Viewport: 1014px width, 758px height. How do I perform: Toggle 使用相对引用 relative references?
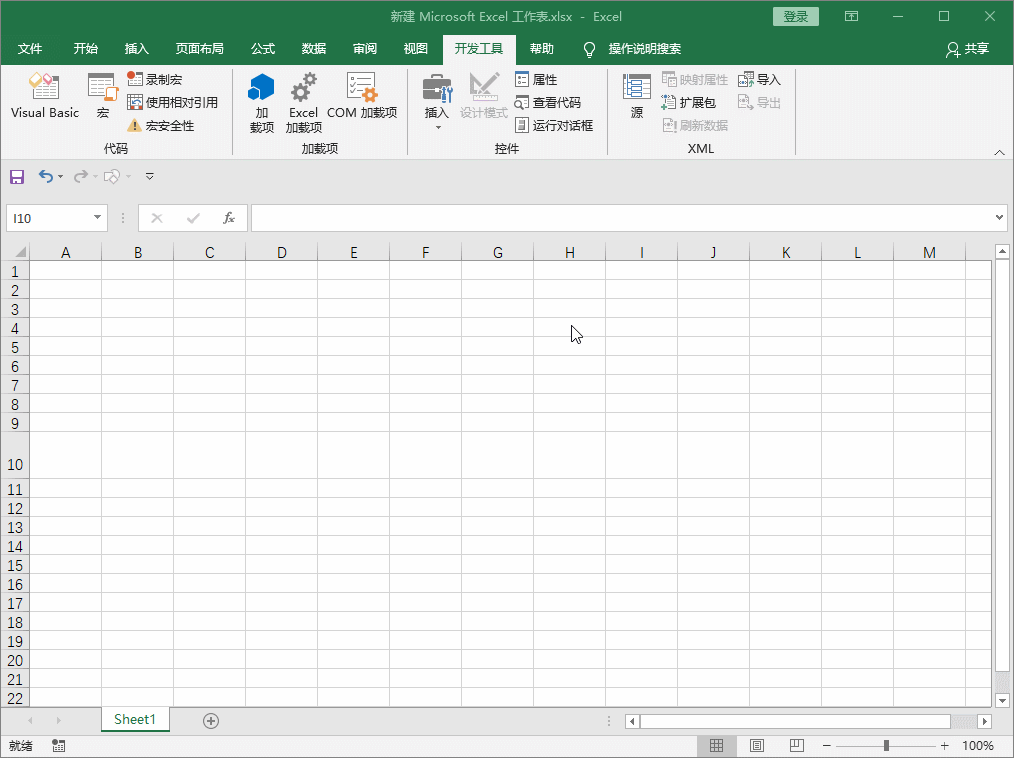[173, 102]
